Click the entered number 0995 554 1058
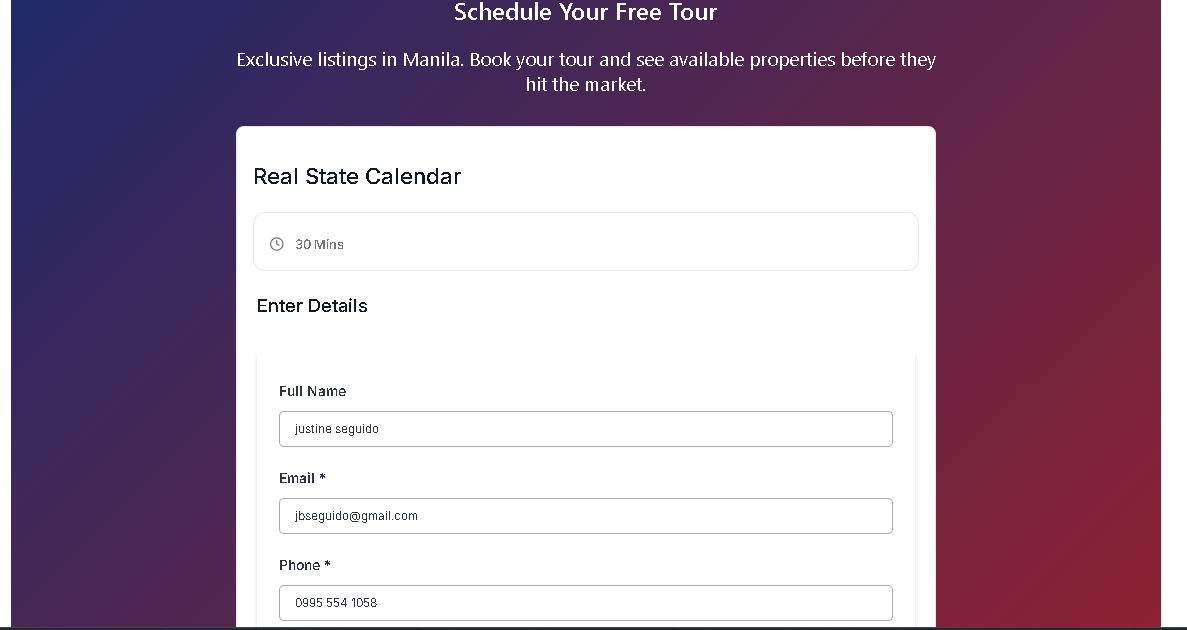 point(336,603)
